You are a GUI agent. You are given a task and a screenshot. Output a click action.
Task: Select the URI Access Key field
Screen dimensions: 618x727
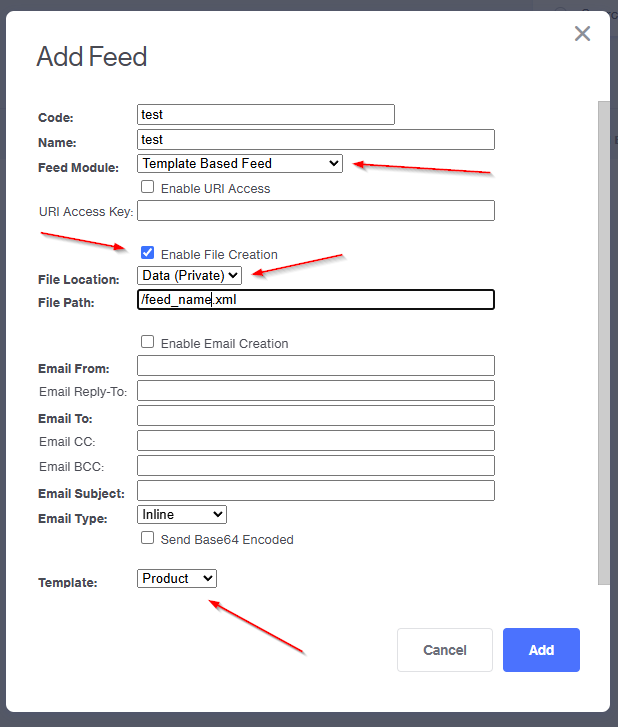(x=316, y=211)
